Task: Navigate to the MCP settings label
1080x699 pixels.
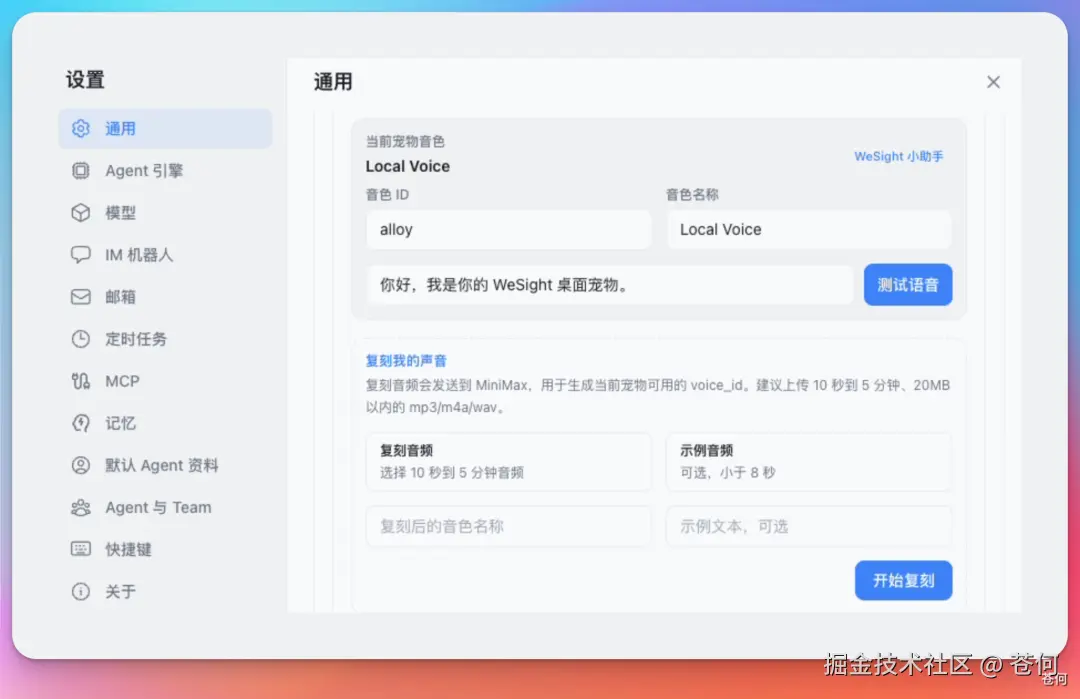Action: [122, 381]
